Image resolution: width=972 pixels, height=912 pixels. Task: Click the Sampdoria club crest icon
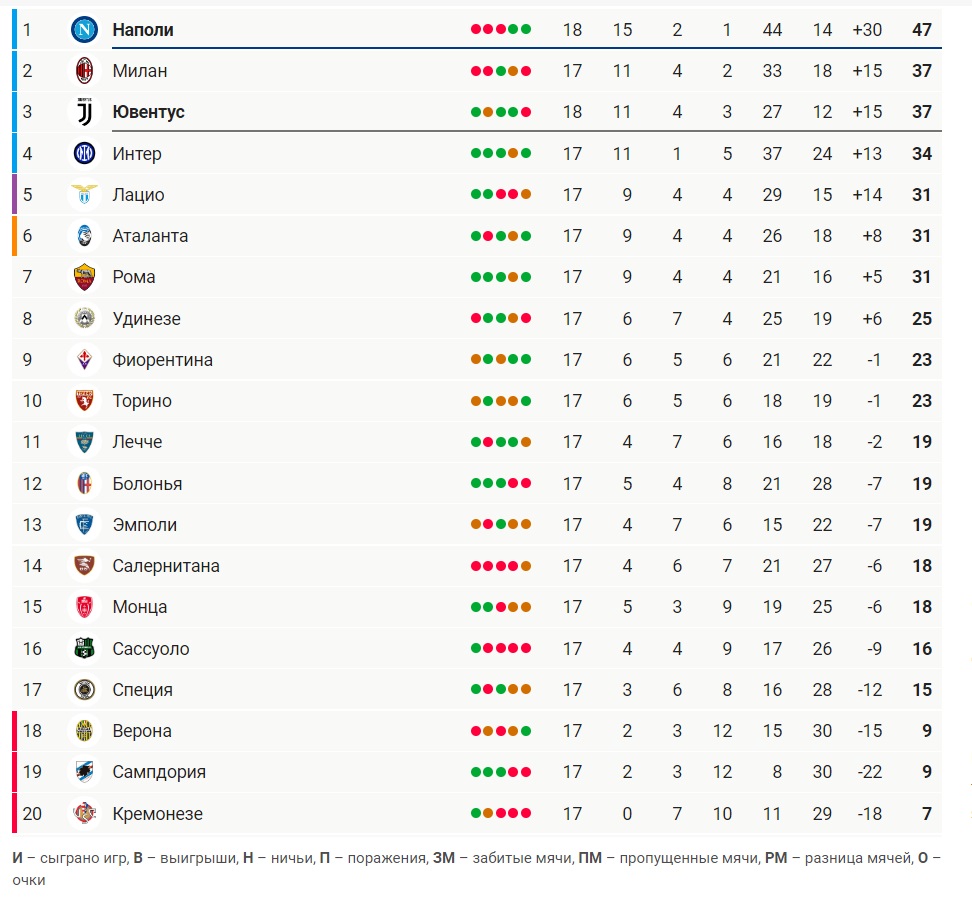84,771
